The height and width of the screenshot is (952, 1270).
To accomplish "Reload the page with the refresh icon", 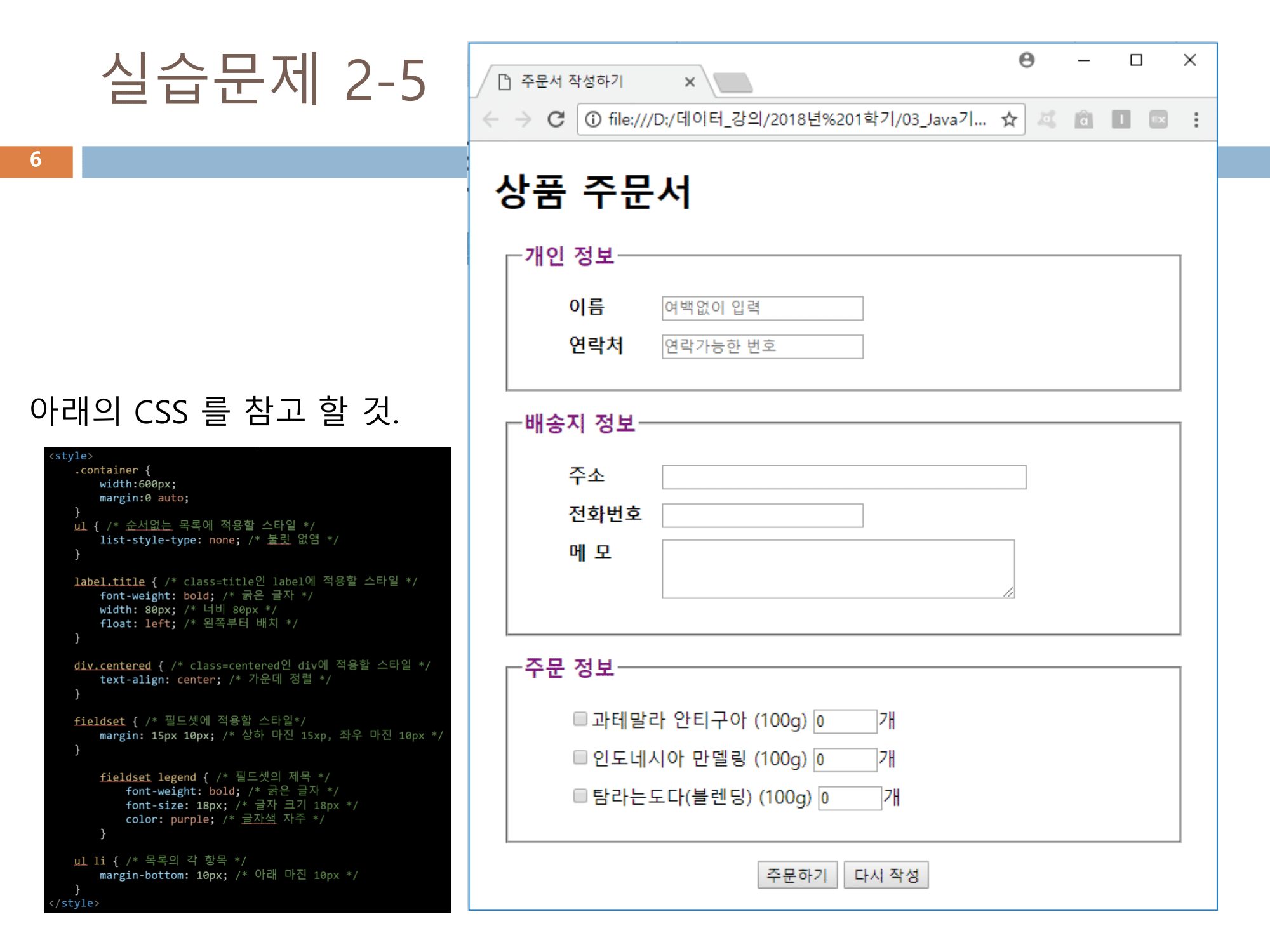I will (x=556, y=119).
